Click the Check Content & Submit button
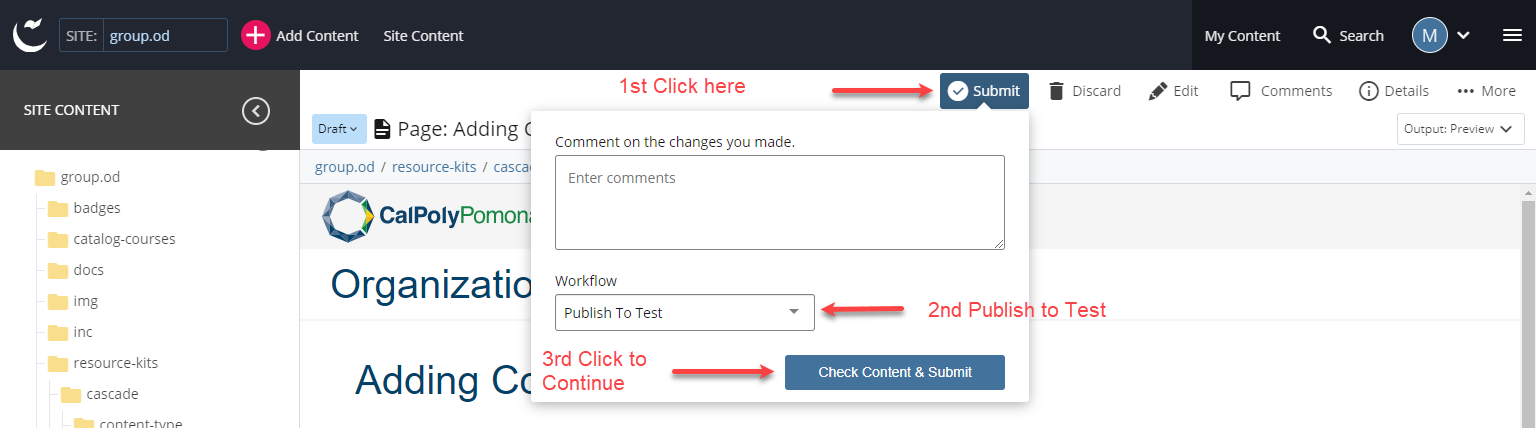The width and height of the screenshot is (1536, 428). [894, 372]
